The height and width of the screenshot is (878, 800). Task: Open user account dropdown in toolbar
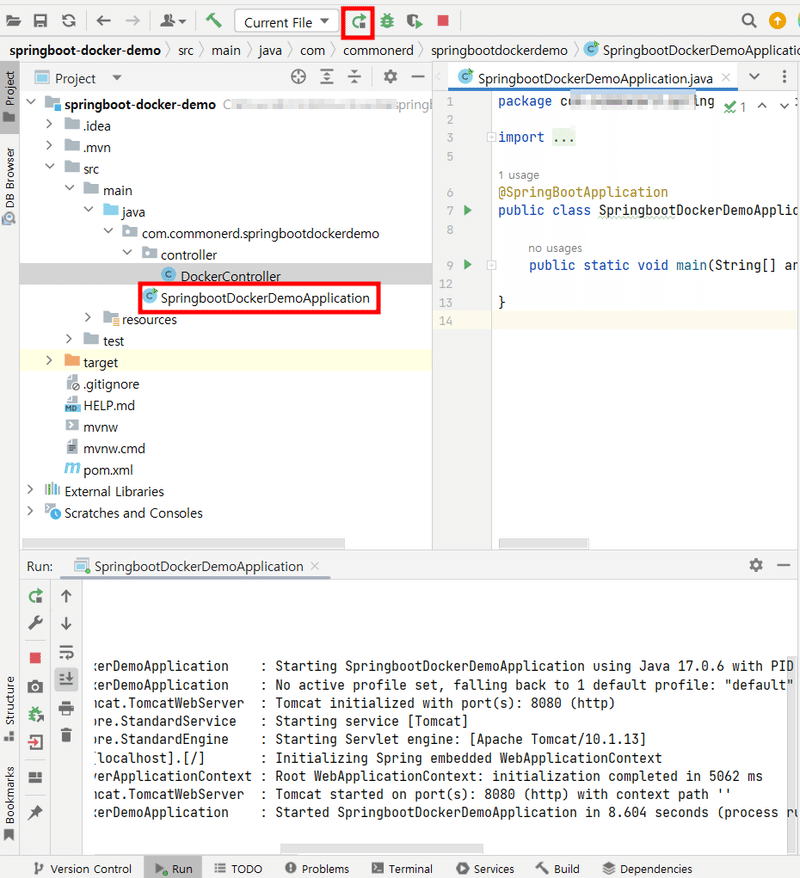[x=172, y=21]
